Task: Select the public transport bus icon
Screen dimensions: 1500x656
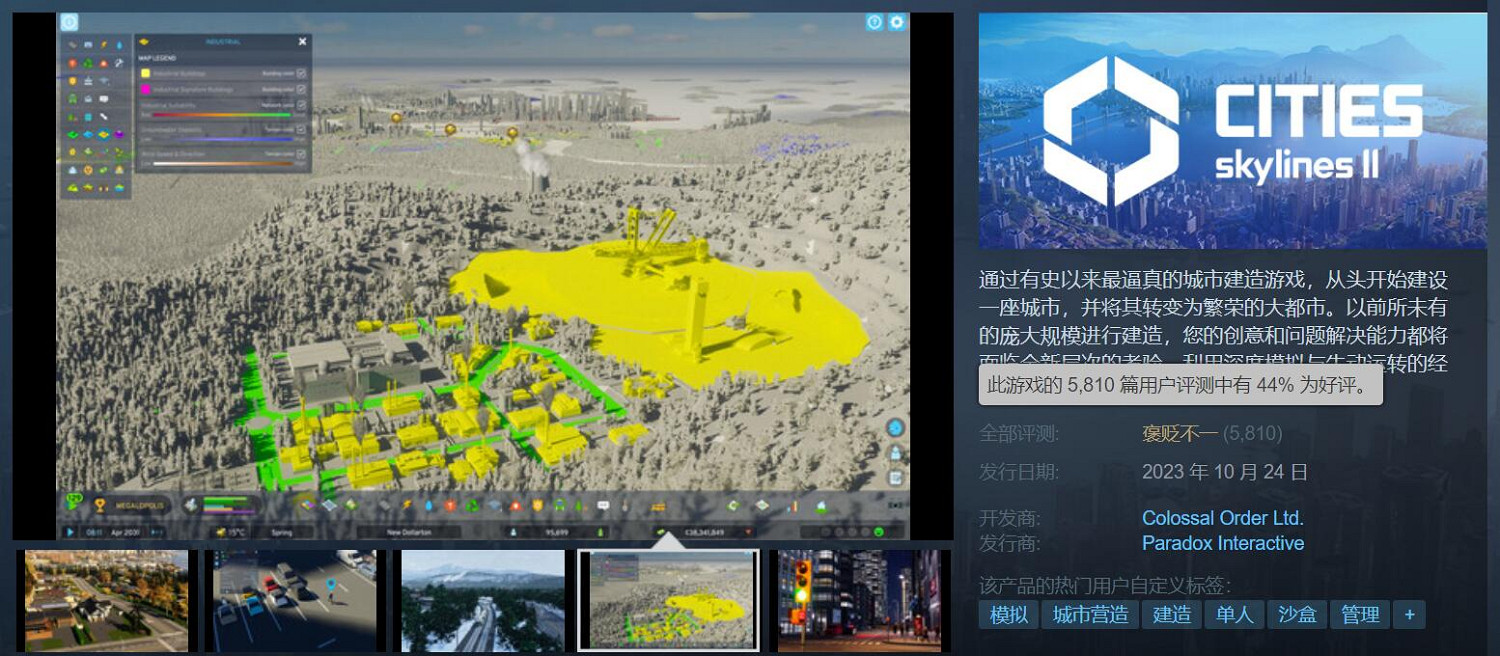Action: pos(559,505)
